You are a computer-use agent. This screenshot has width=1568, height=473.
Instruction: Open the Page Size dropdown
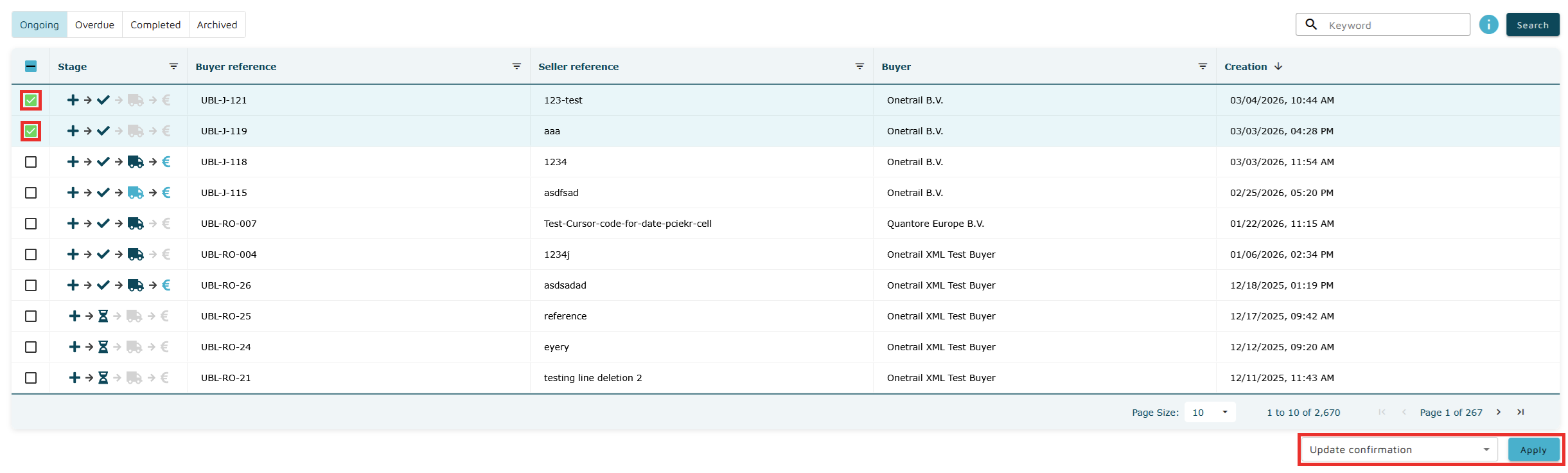tap(1210, 413)
